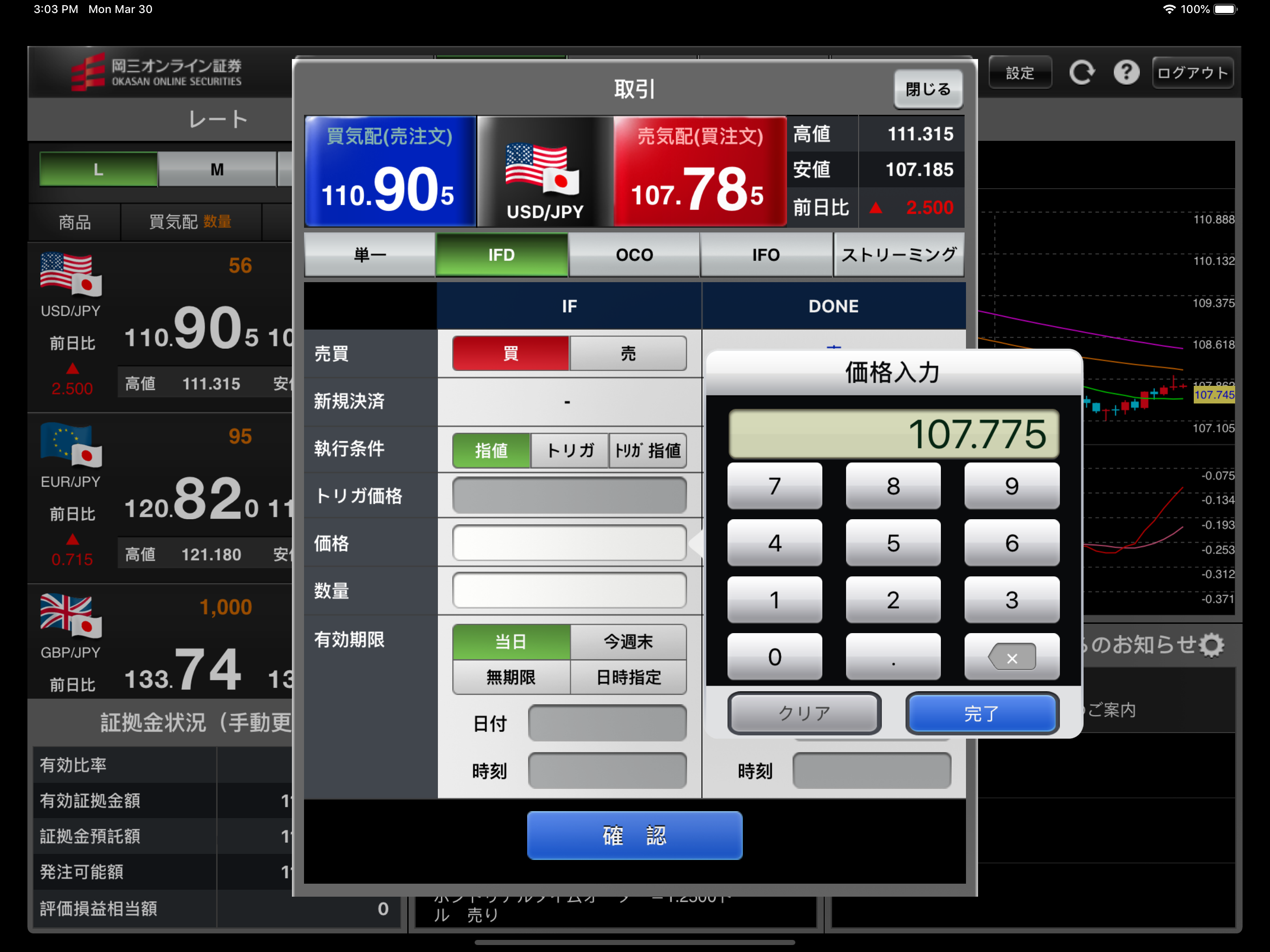Tap the USD/JPY flag icon in the rate list
Screen dimensions: 1270x952
coord(71,274)
